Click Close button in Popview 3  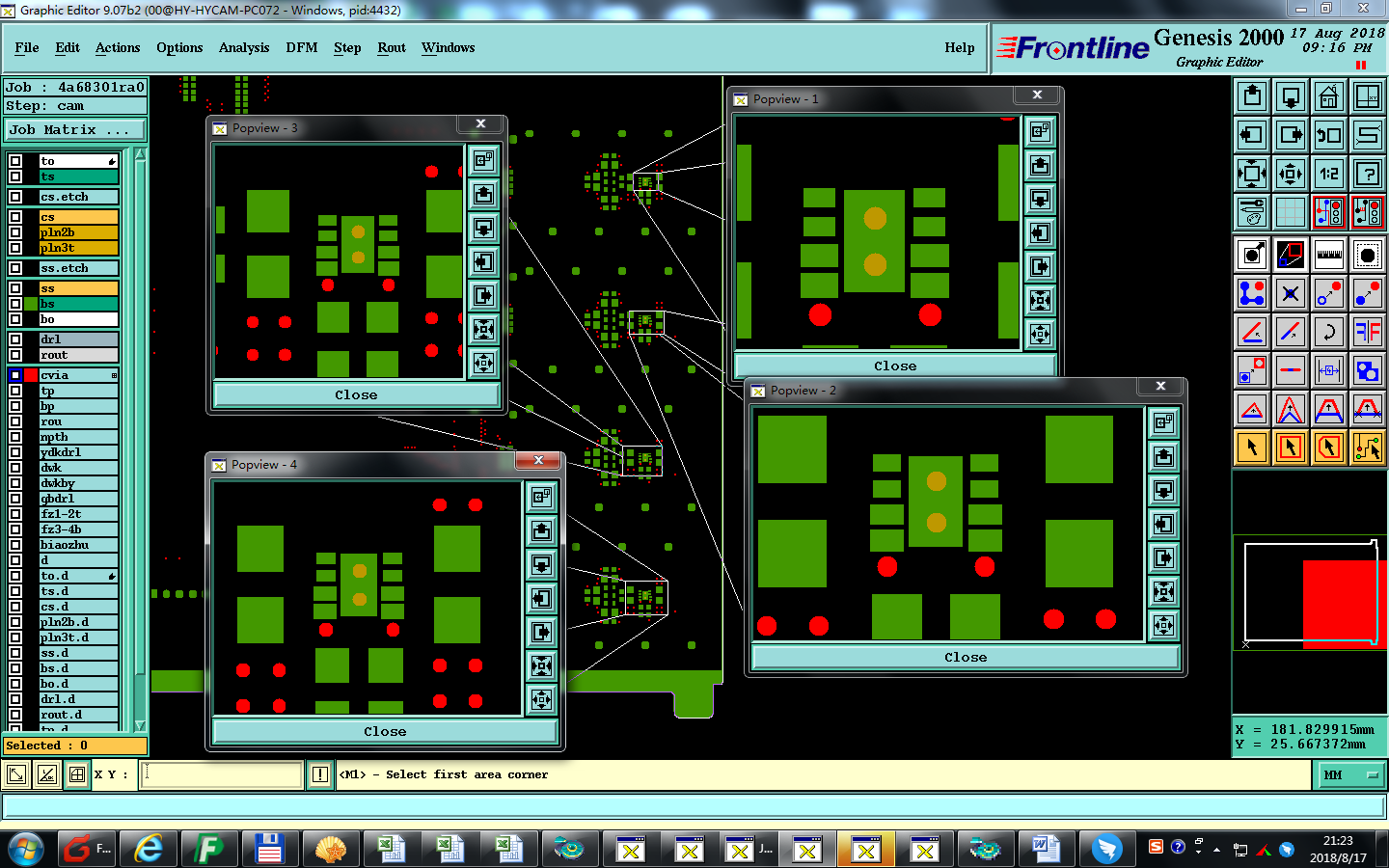356,394
